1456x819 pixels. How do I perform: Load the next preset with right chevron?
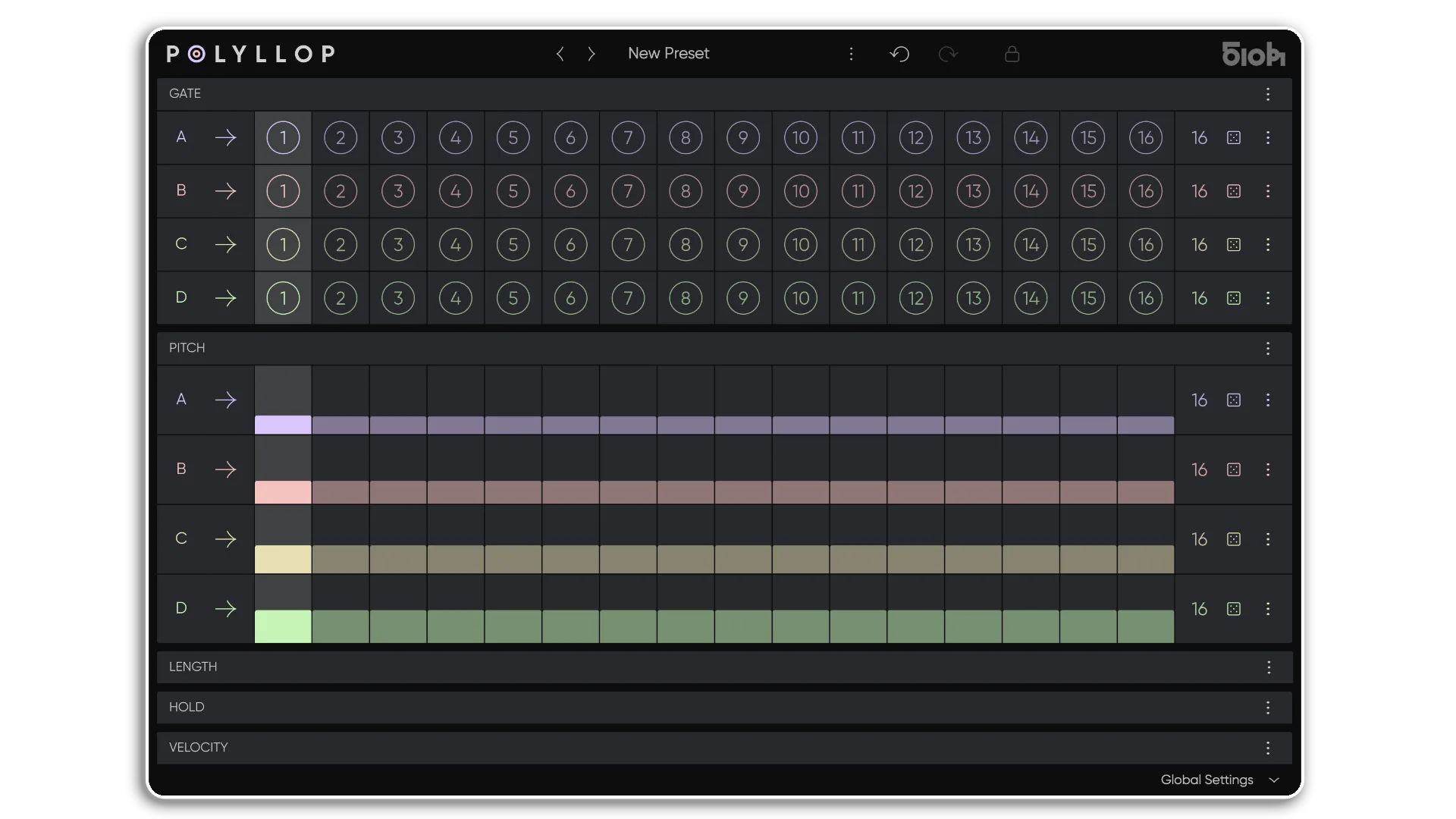coord(591,54)
